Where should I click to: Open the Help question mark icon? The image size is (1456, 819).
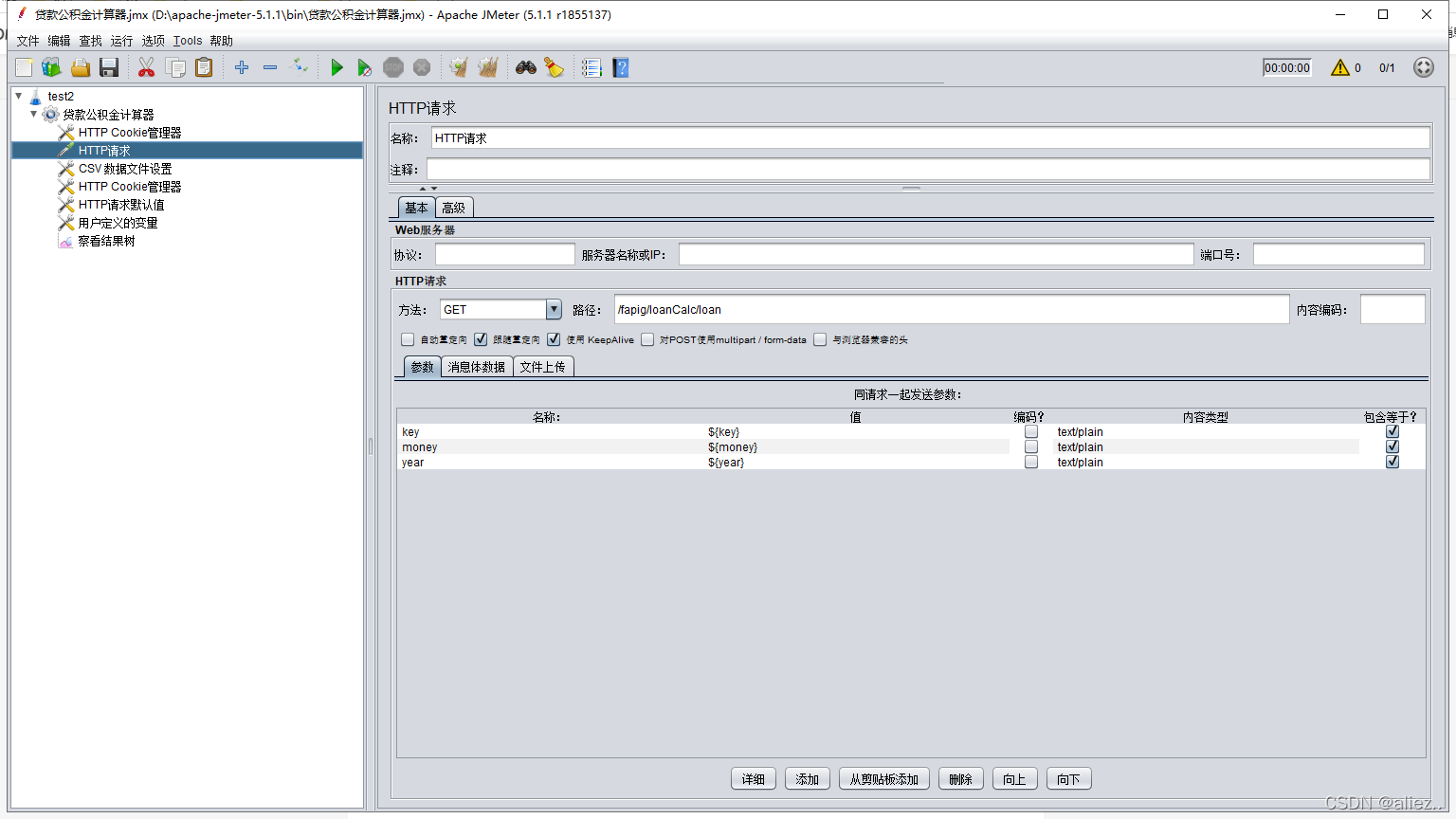click(x=621, y=67)
